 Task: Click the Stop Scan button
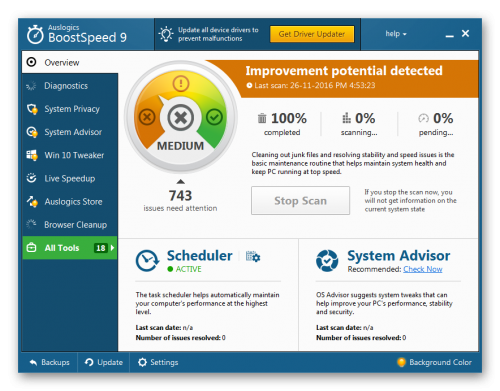pos(300,201)
